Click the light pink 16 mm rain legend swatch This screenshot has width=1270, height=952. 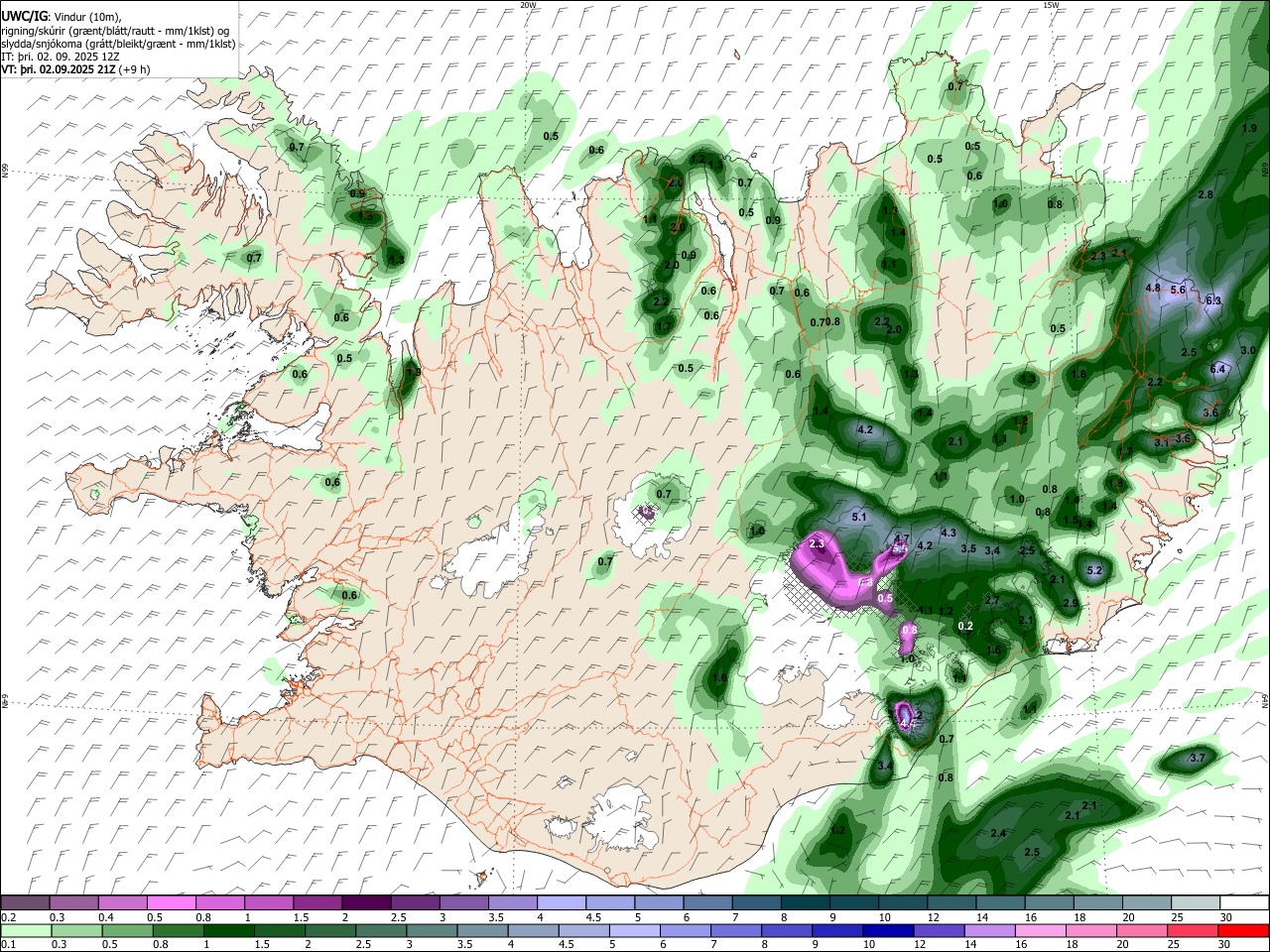(1041, 931)
